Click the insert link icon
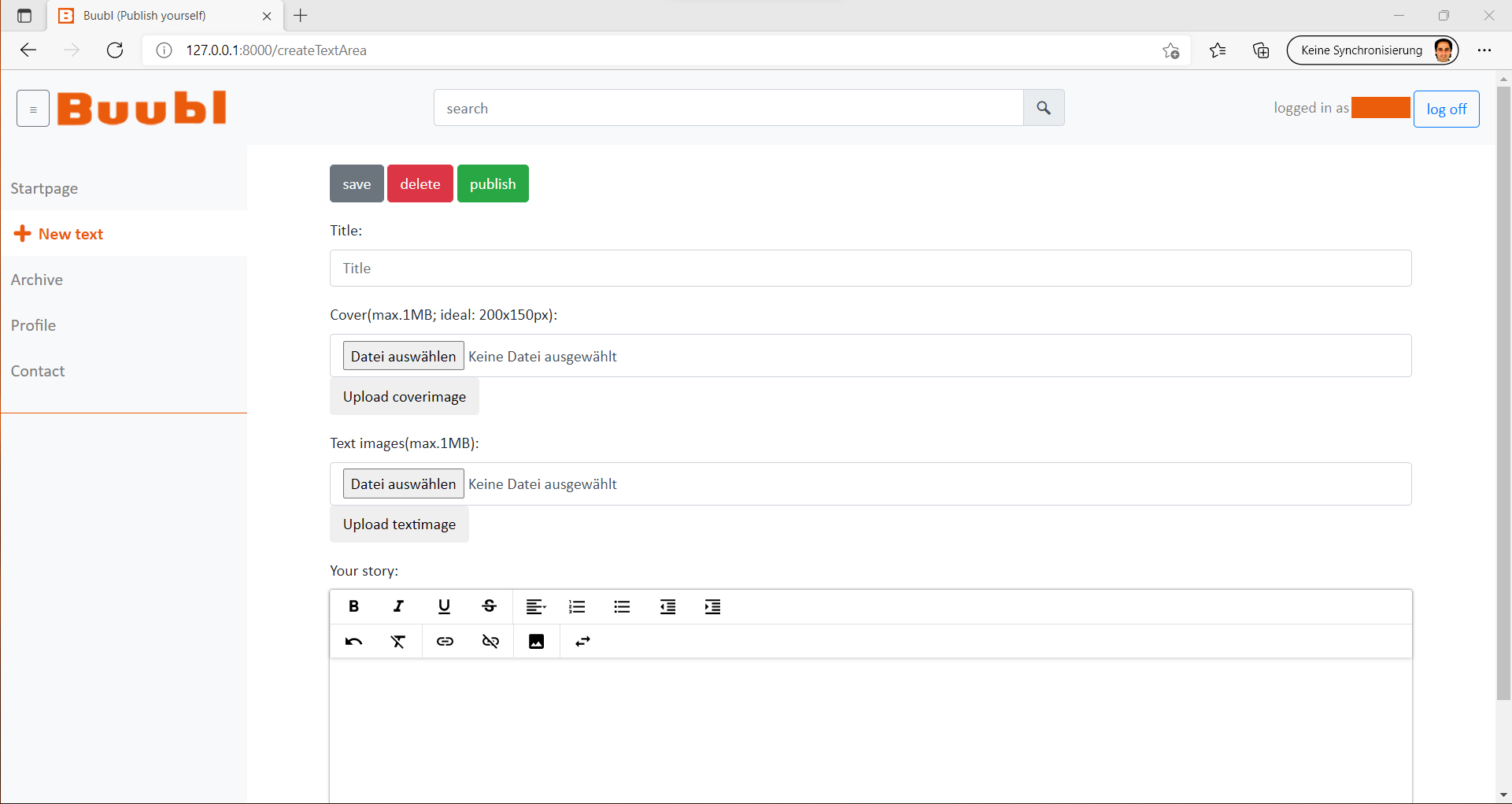 tap(445, 642)
